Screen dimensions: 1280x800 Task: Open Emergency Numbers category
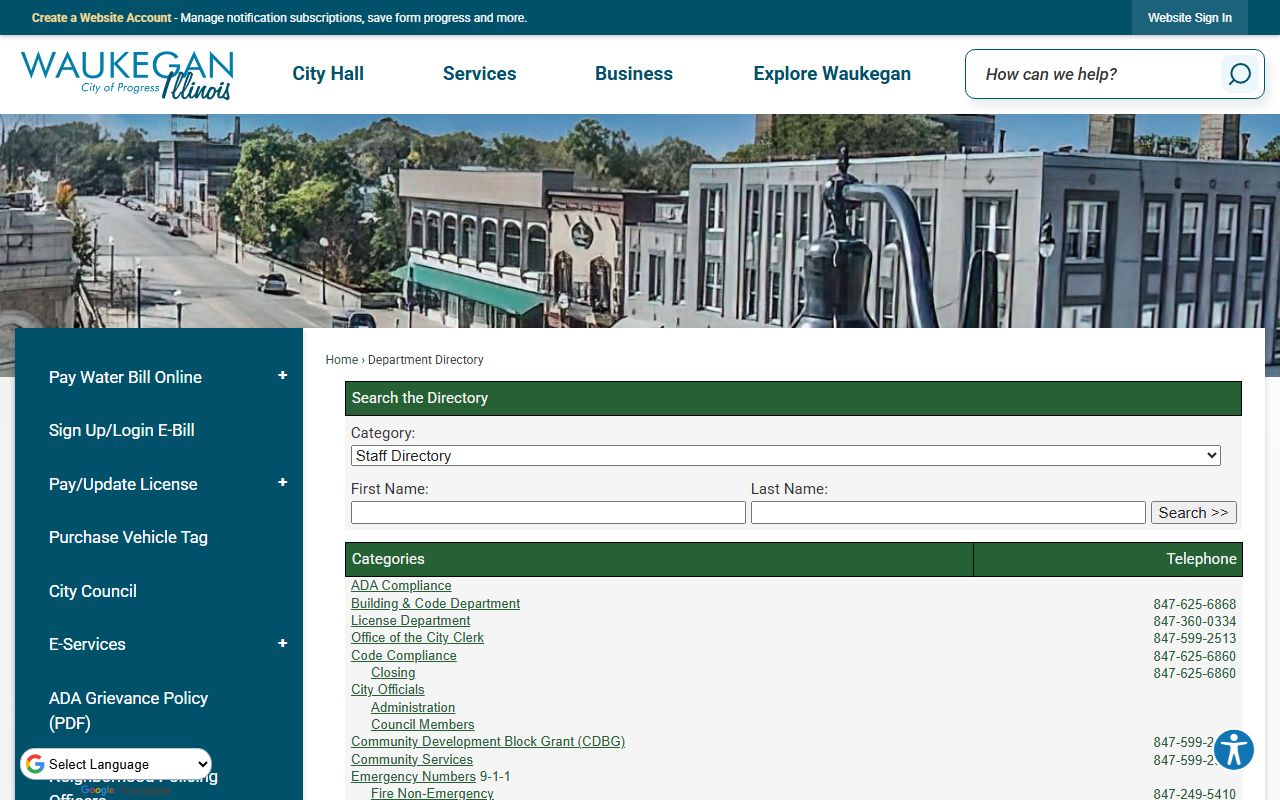[x=413, y=777]
